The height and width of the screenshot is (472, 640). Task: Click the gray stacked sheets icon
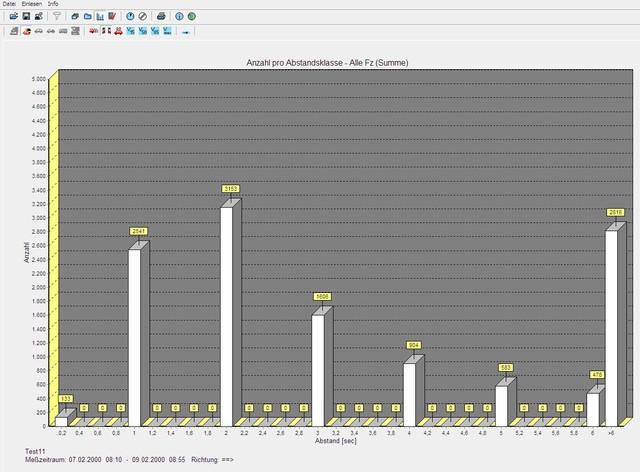pyautogui.click(x=14, y=31)
